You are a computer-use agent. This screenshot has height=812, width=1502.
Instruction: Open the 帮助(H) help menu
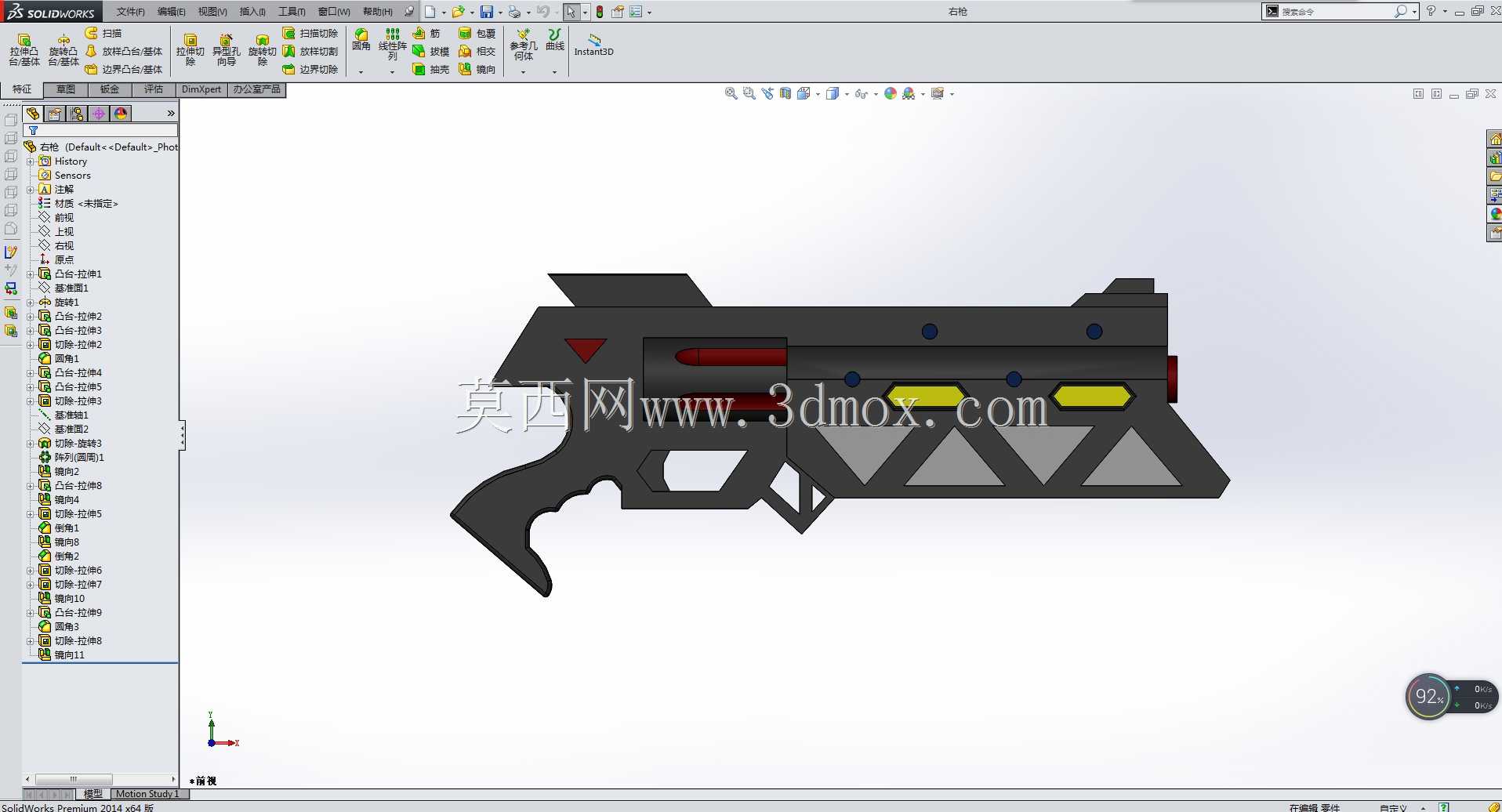pos(378,12)
